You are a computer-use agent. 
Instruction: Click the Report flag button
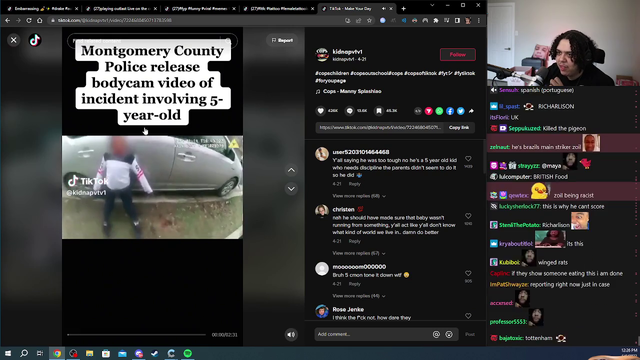click(x=282, y=40)
